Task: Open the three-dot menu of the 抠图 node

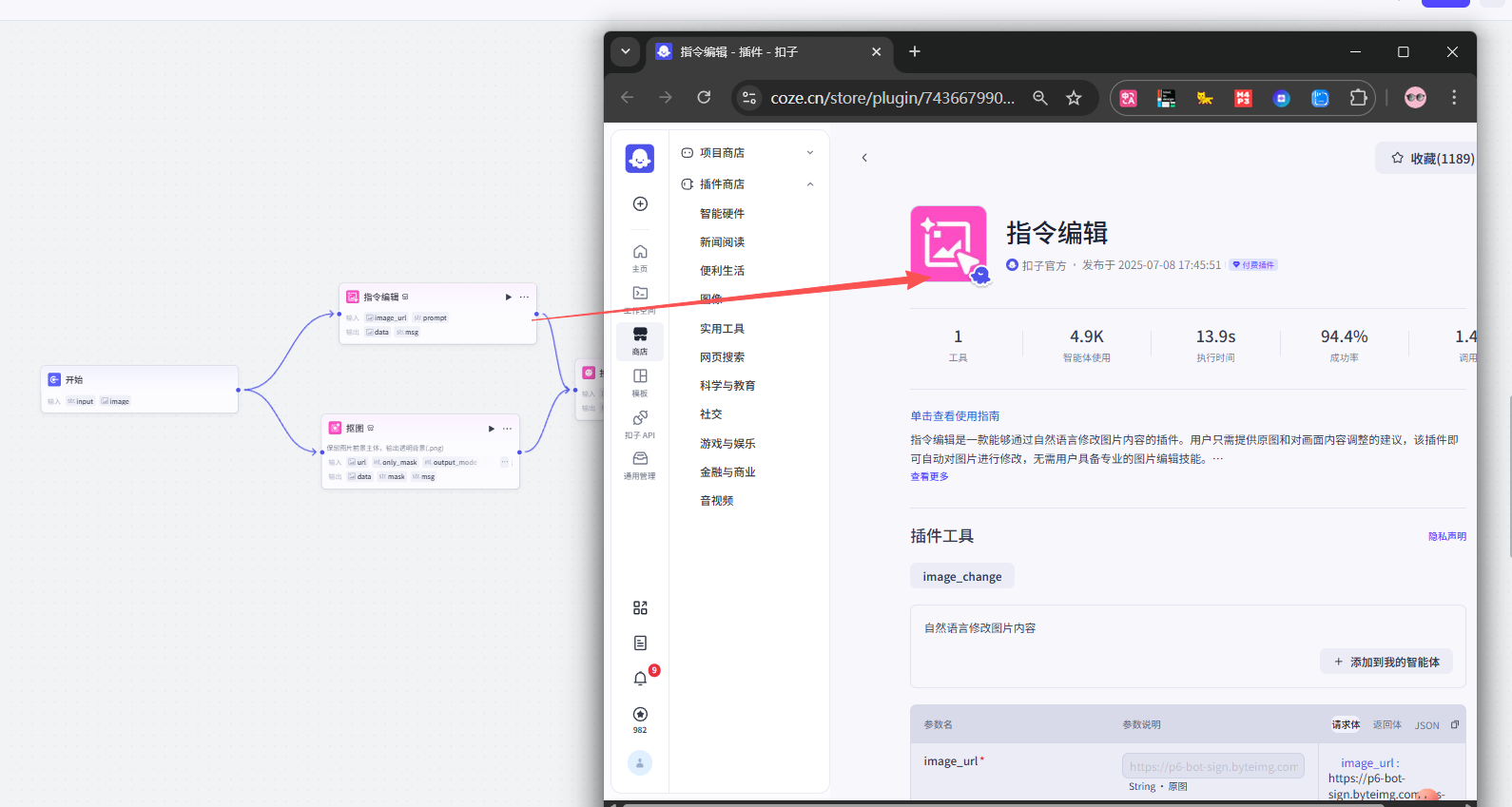Action: (507, 429)
